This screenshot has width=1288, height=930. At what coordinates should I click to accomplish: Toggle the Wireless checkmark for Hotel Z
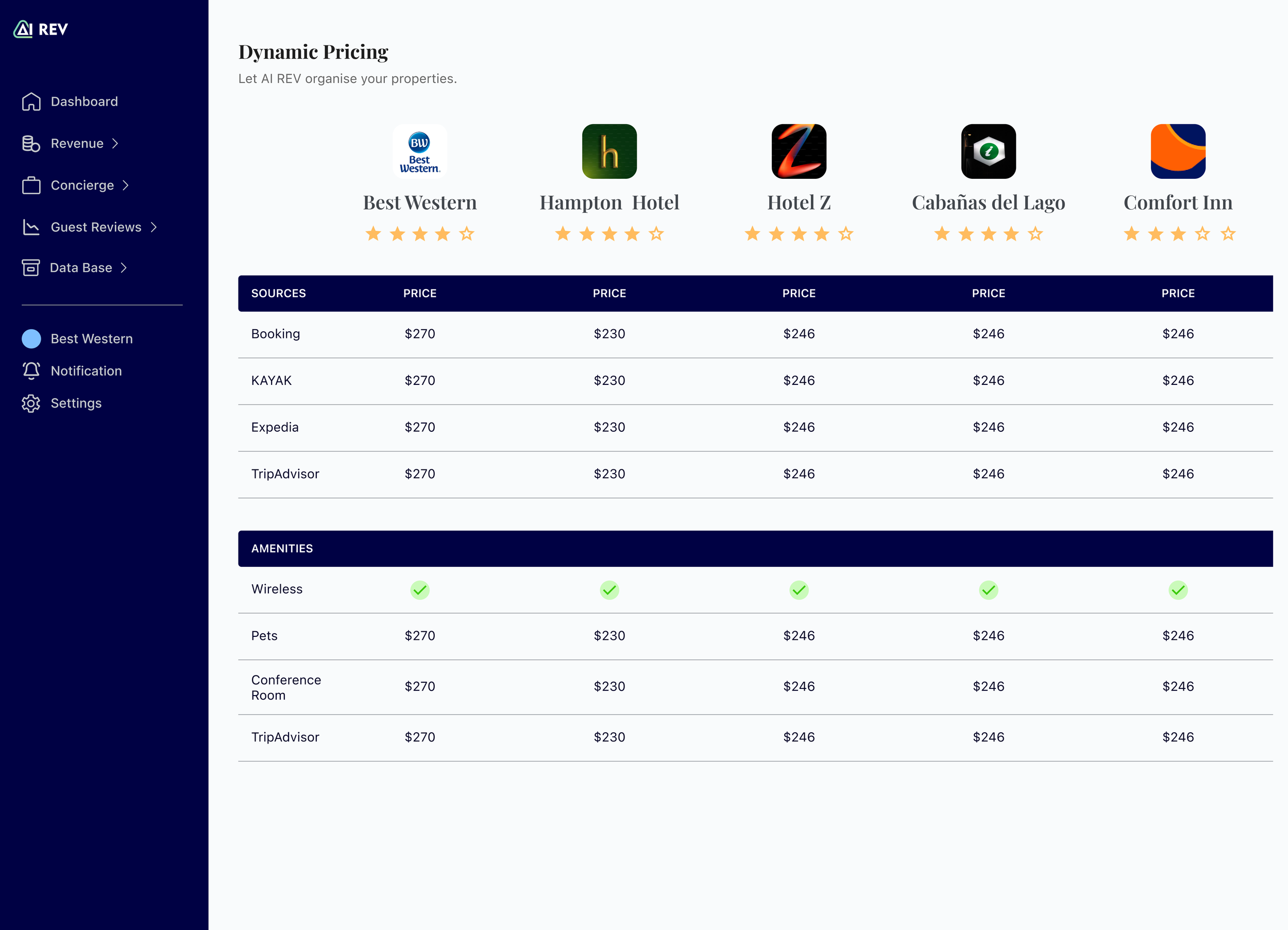pos(799,590)
